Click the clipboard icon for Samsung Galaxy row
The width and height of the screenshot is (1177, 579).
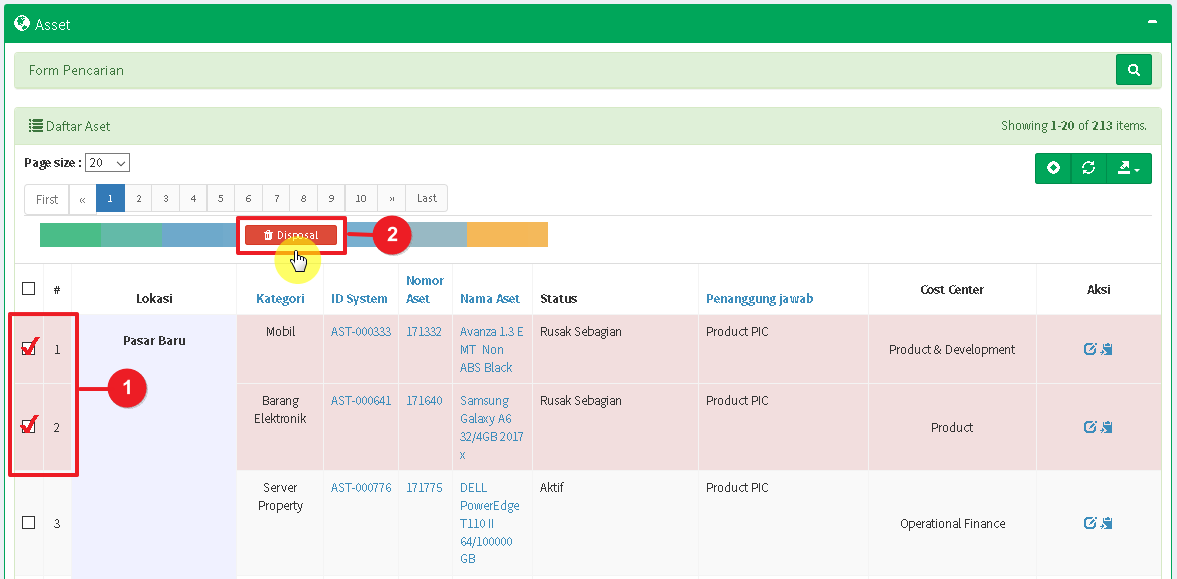[x=1107, y=427]
